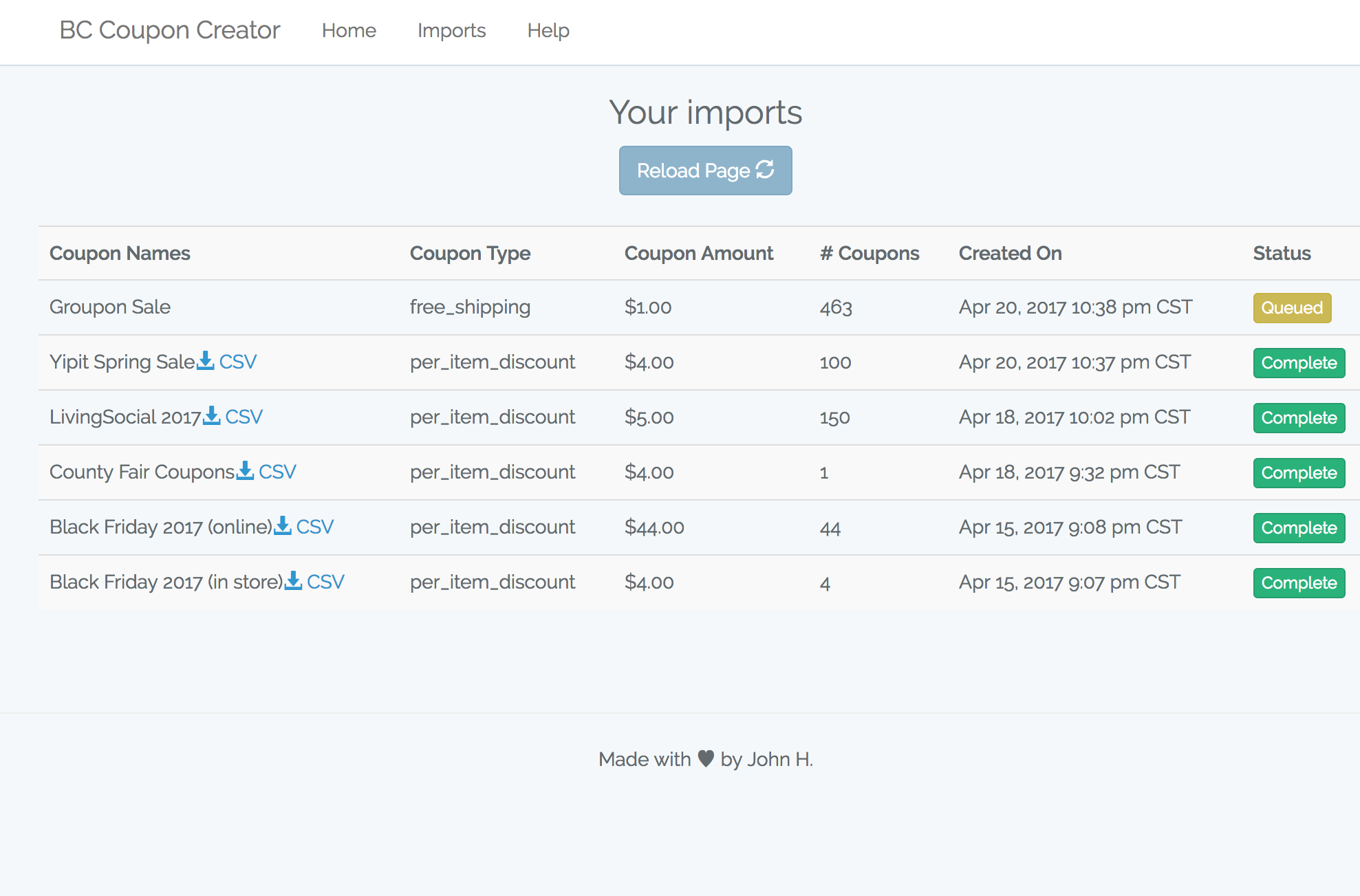Viewport: 1360px width, 896px height.
Task: Click Black Friday (in store) download icon
Action: pyautogui.click(x=294, y=580)
